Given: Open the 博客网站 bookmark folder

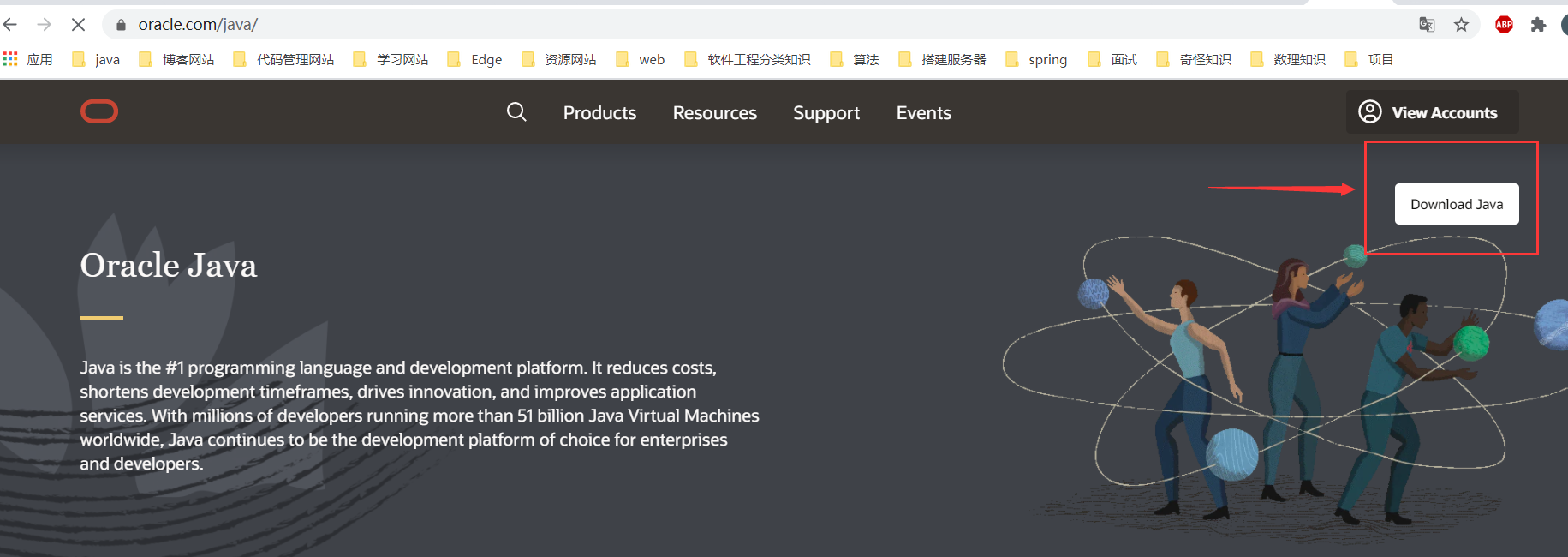Looking at the screenshot, I should (177, 59).
